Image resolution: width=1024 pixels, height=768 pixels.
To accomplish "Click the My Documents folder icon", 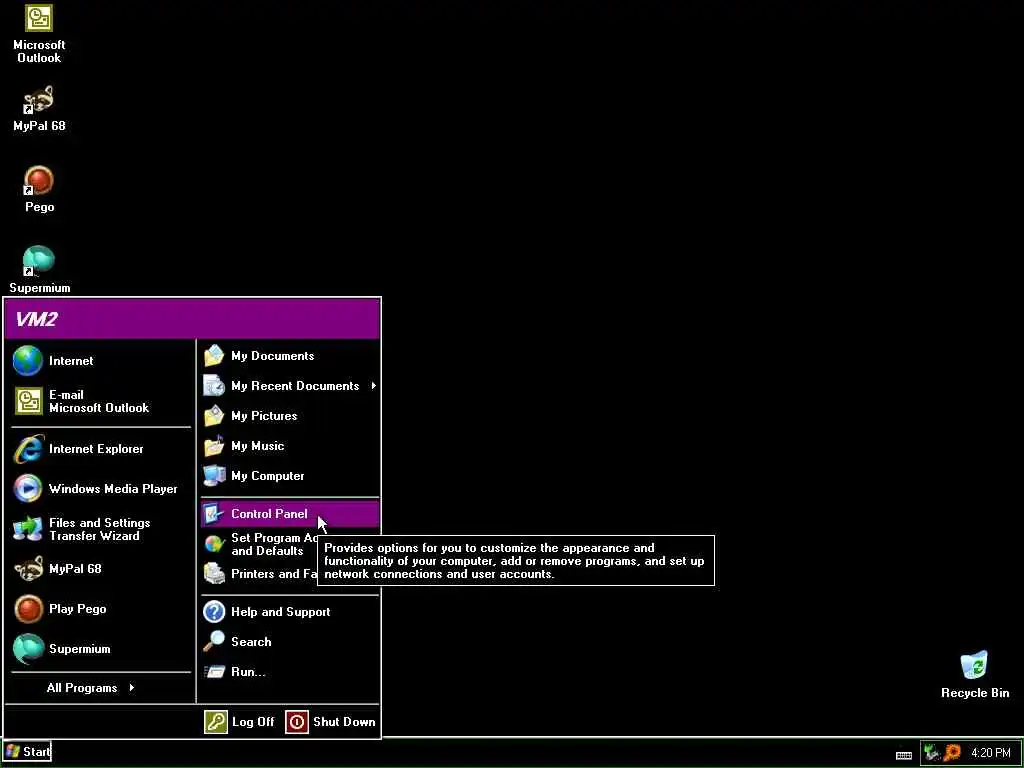I will [214, 356].
